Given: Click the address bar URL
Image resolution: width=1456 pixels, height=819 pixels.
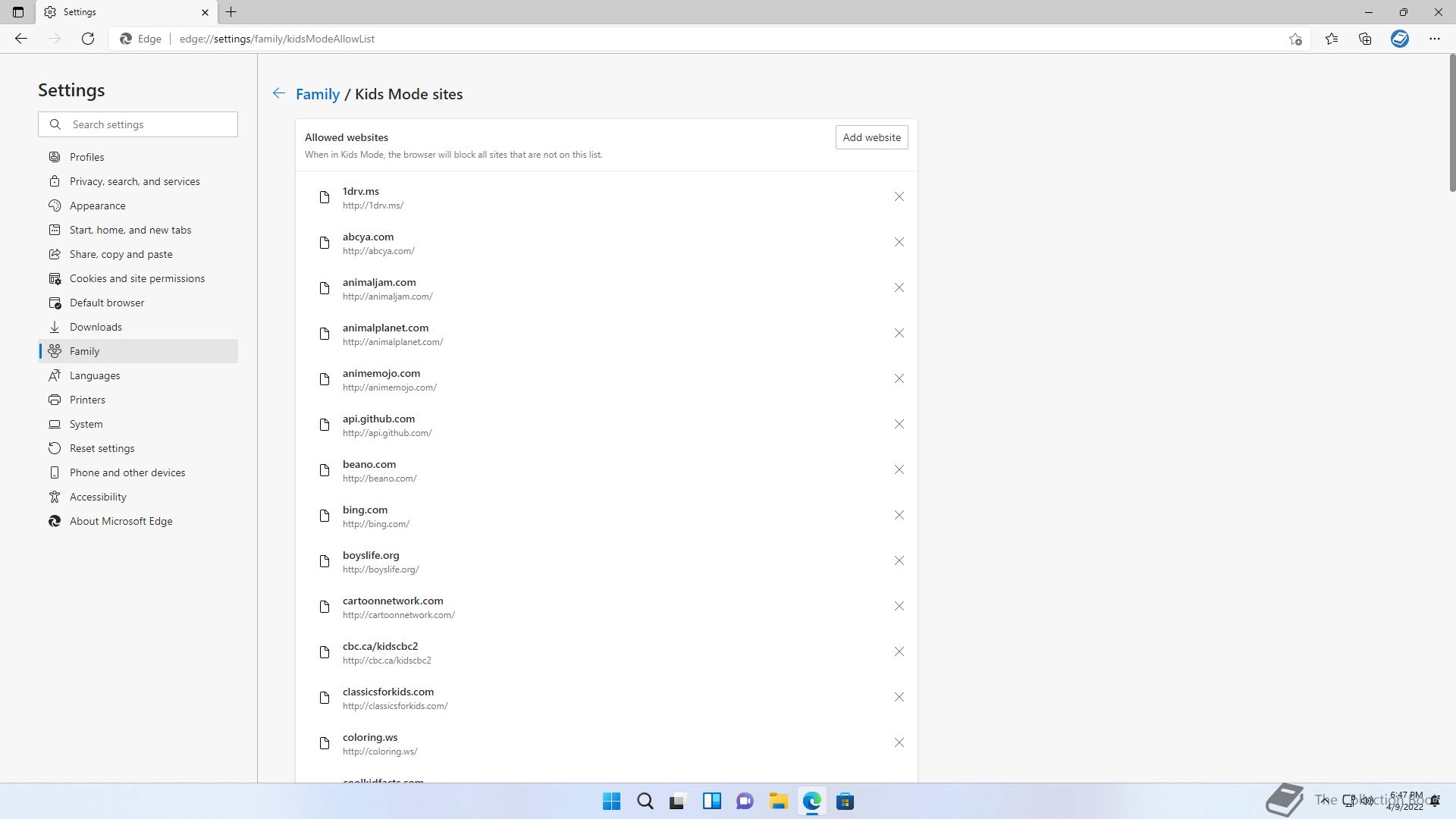Looking at the screenshot, I should click(x=277, y=39).
